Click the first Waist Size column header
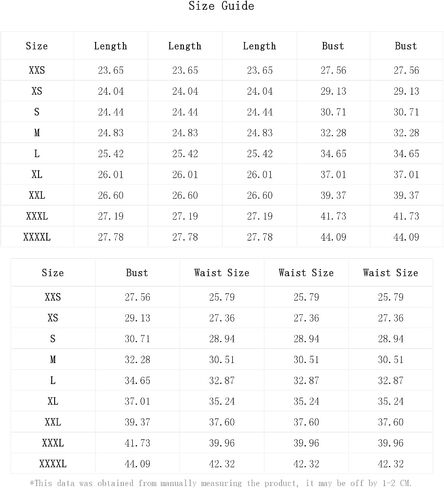 point(222,273)
